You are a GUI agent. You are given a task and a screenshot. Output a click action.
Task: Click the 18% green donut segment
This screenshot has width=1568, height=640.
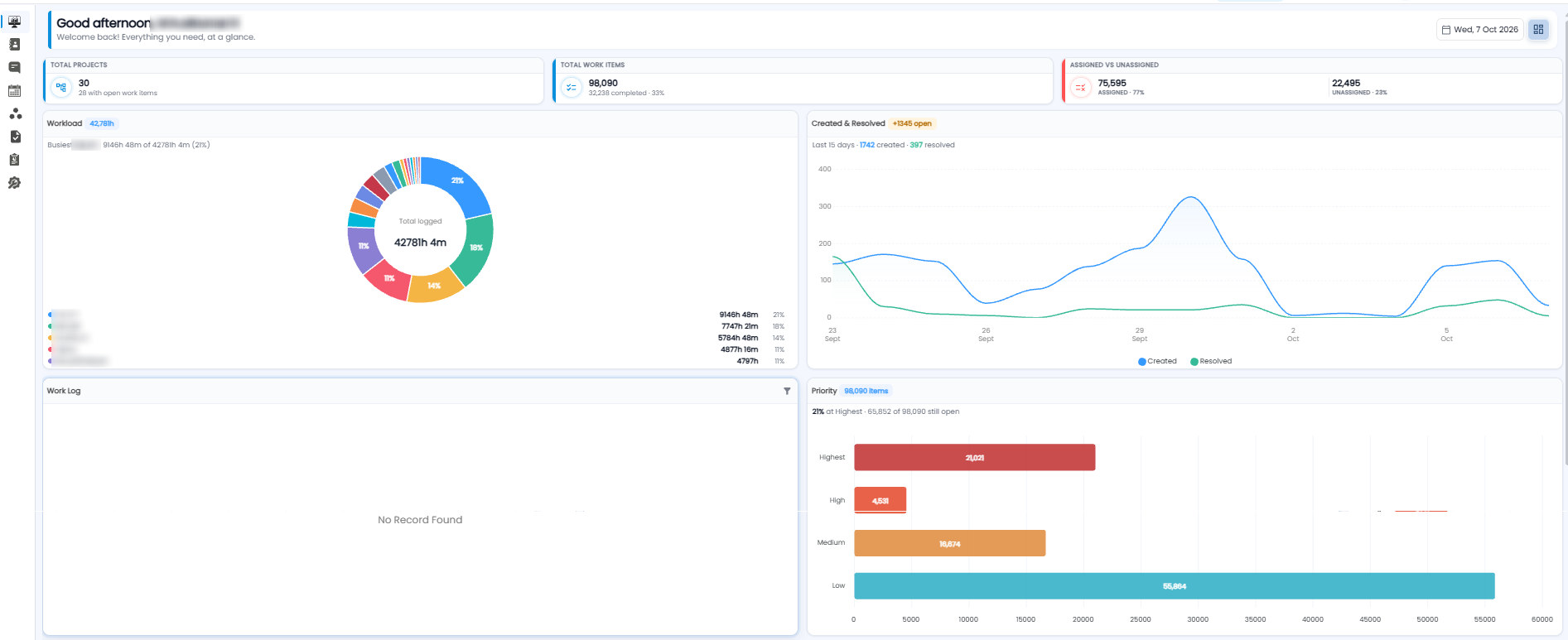[x=475, y=248]
